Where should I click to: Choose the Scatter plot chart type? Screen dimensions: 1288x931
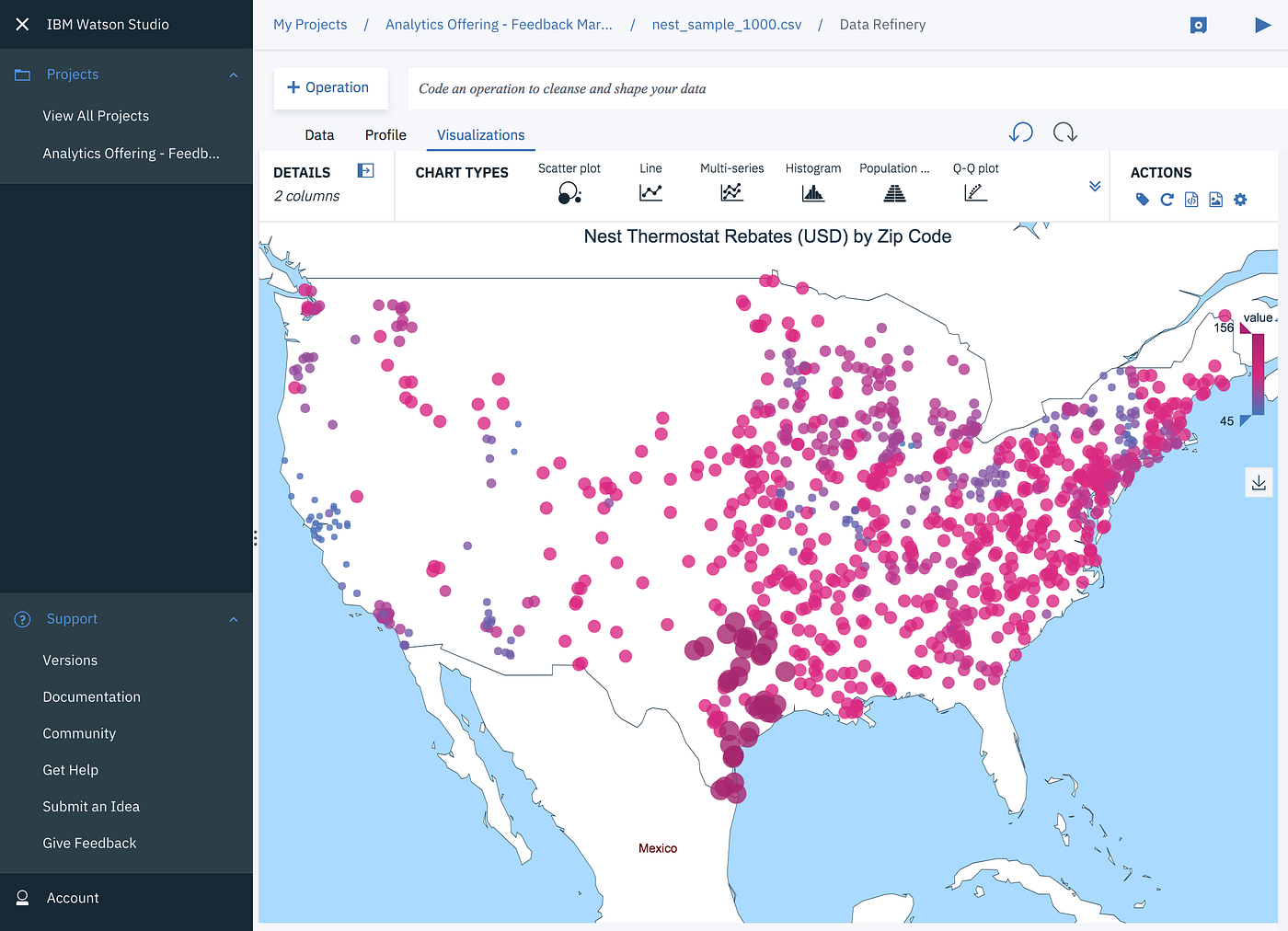[569, 182]
